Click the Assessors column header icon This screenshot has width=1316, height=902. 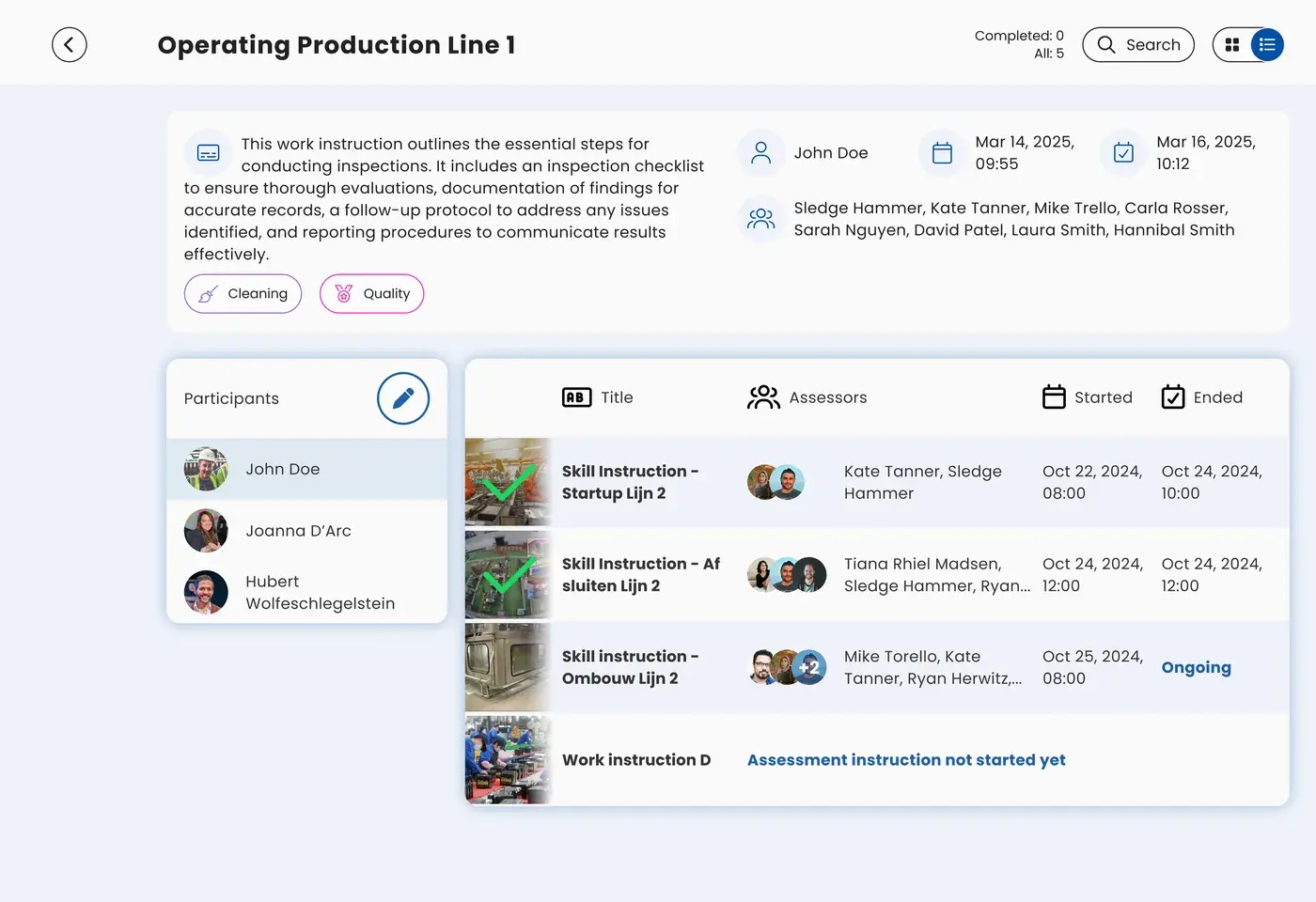[763, 397]
